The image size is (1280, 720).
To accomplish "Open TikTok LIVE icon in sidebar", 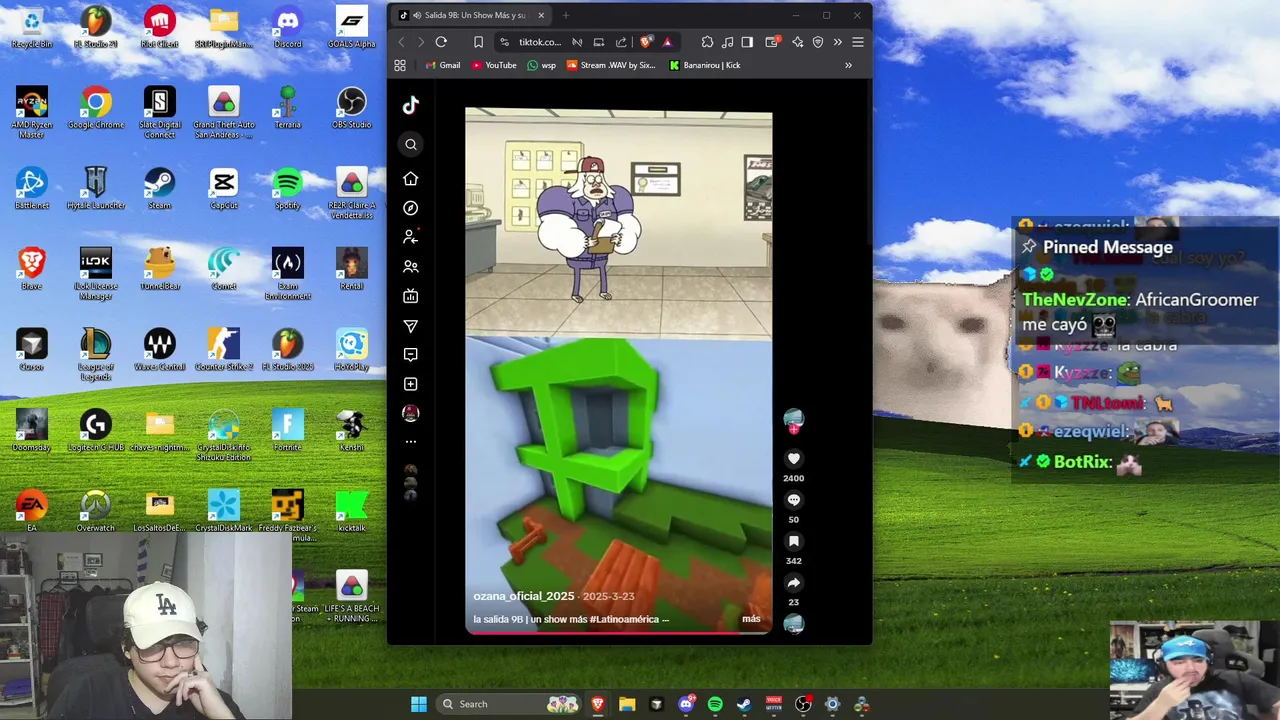I will pos(410,296).
